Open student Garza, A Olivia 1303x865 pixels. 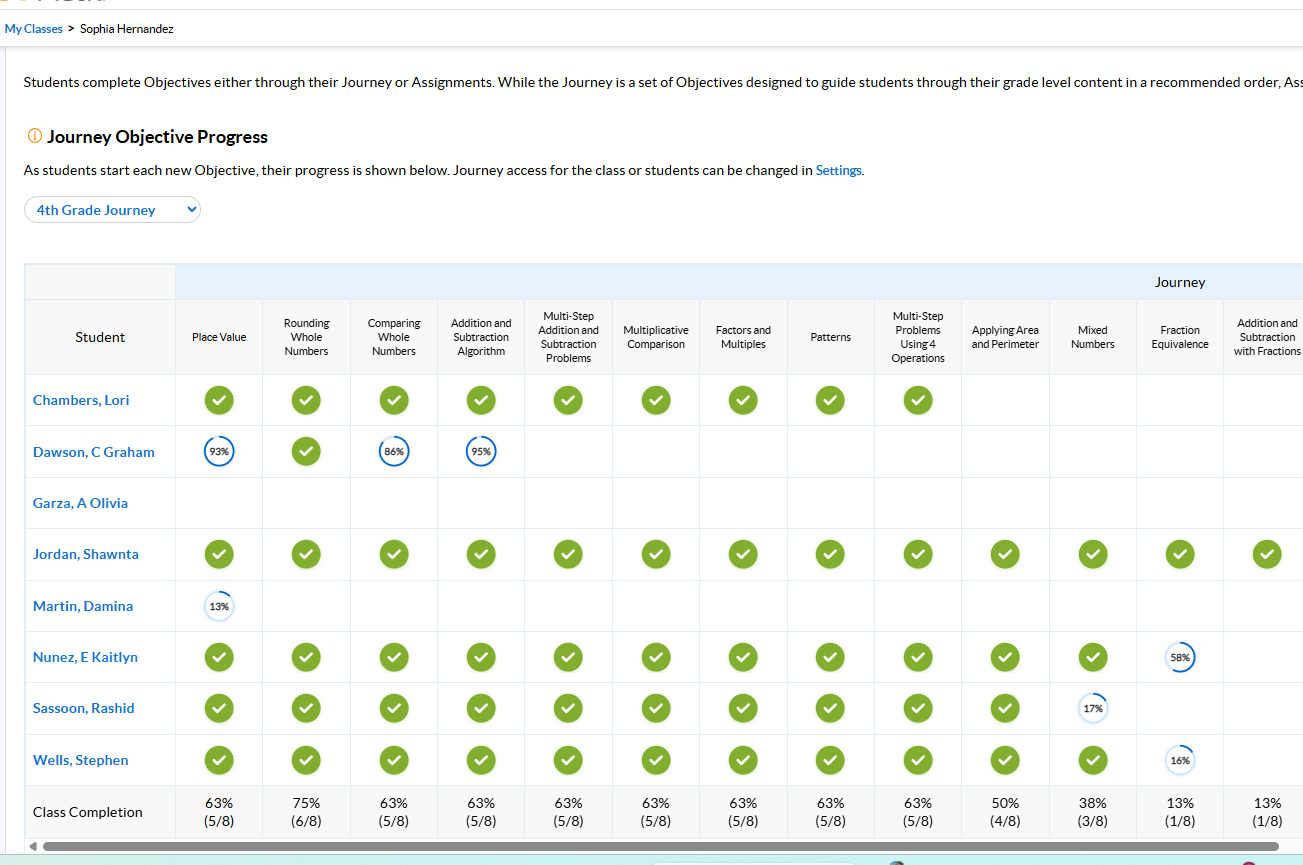click(x=80, y=503)
